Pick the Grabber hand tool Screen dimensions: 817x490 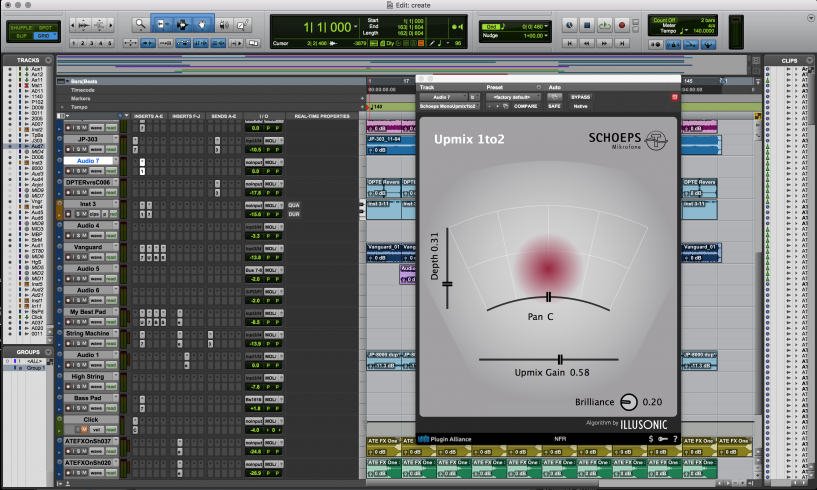202,24
